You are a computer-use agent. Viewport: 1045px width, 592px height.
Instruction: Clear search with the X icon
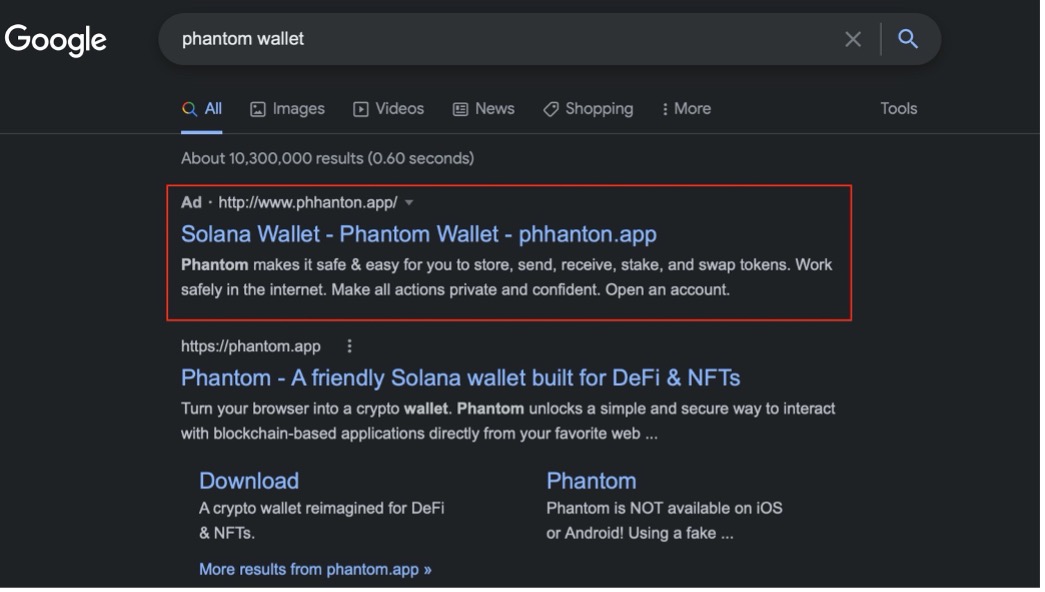tap(852, 39)
